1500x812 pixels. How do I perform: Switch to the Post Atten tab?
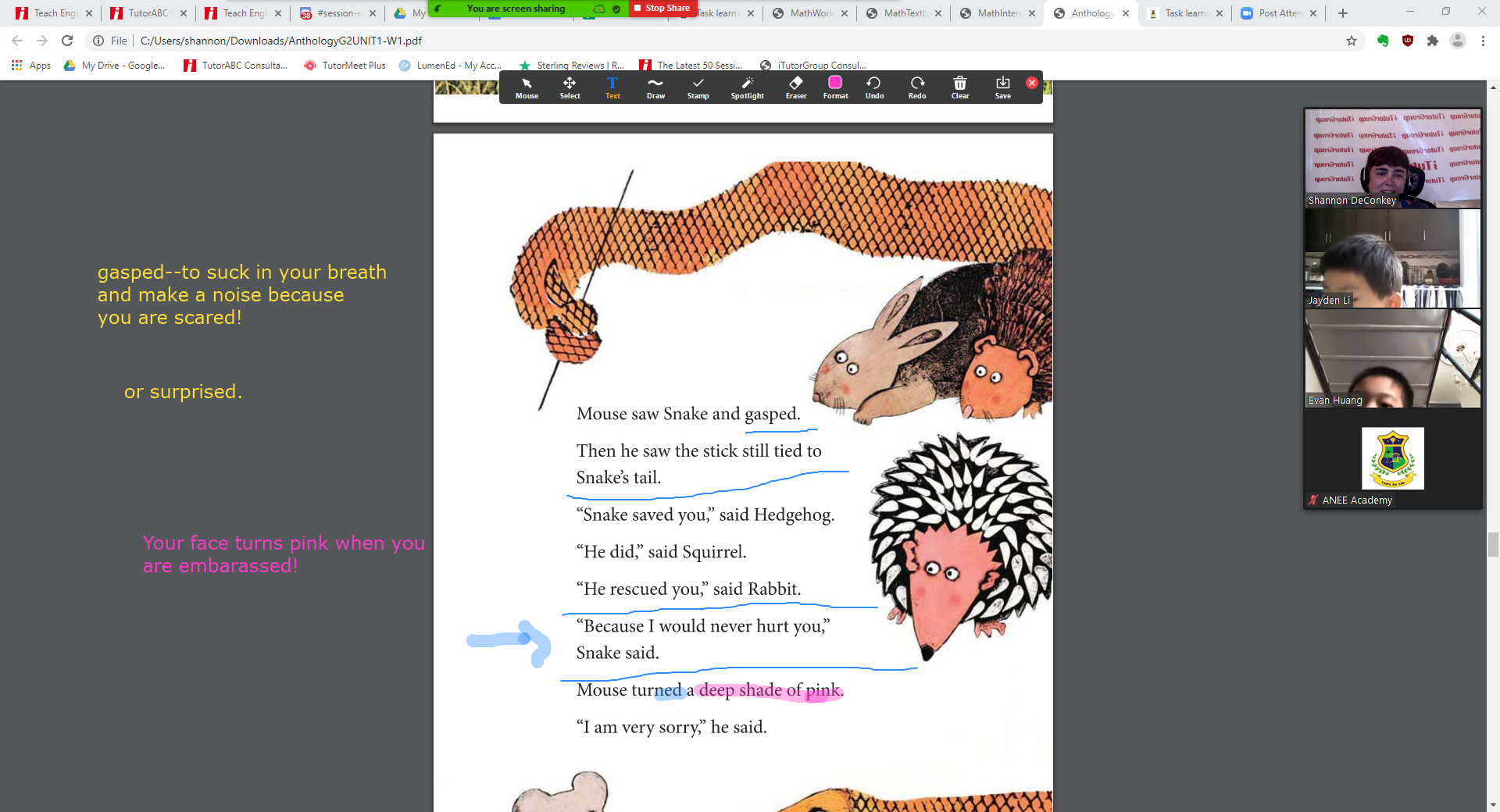(1273, 13)
